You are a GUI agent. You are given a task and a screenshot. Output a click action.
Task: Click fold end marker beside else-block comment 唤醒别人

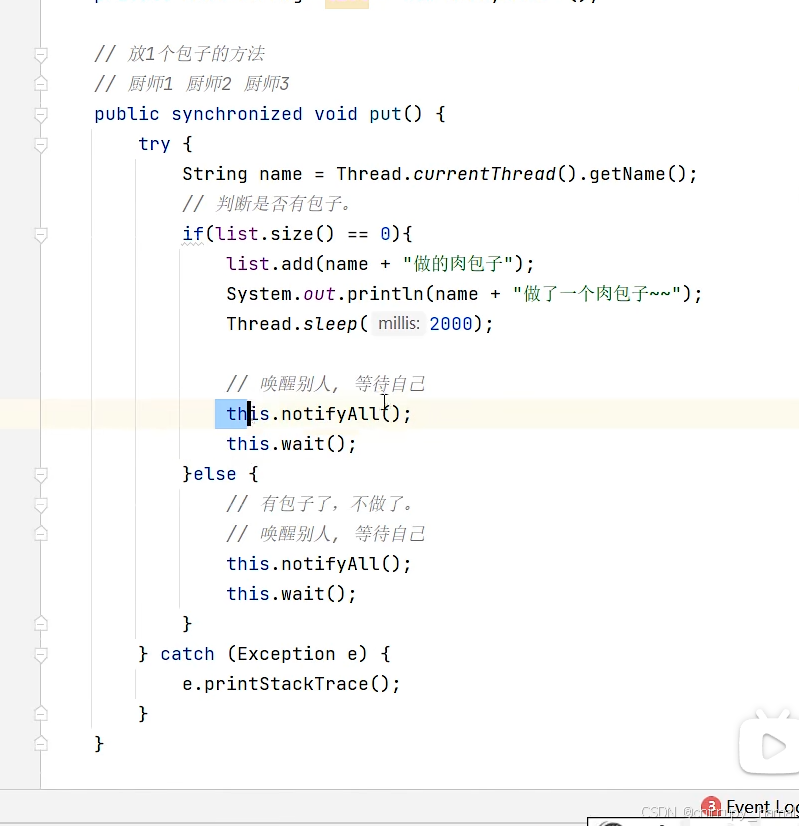41,534
